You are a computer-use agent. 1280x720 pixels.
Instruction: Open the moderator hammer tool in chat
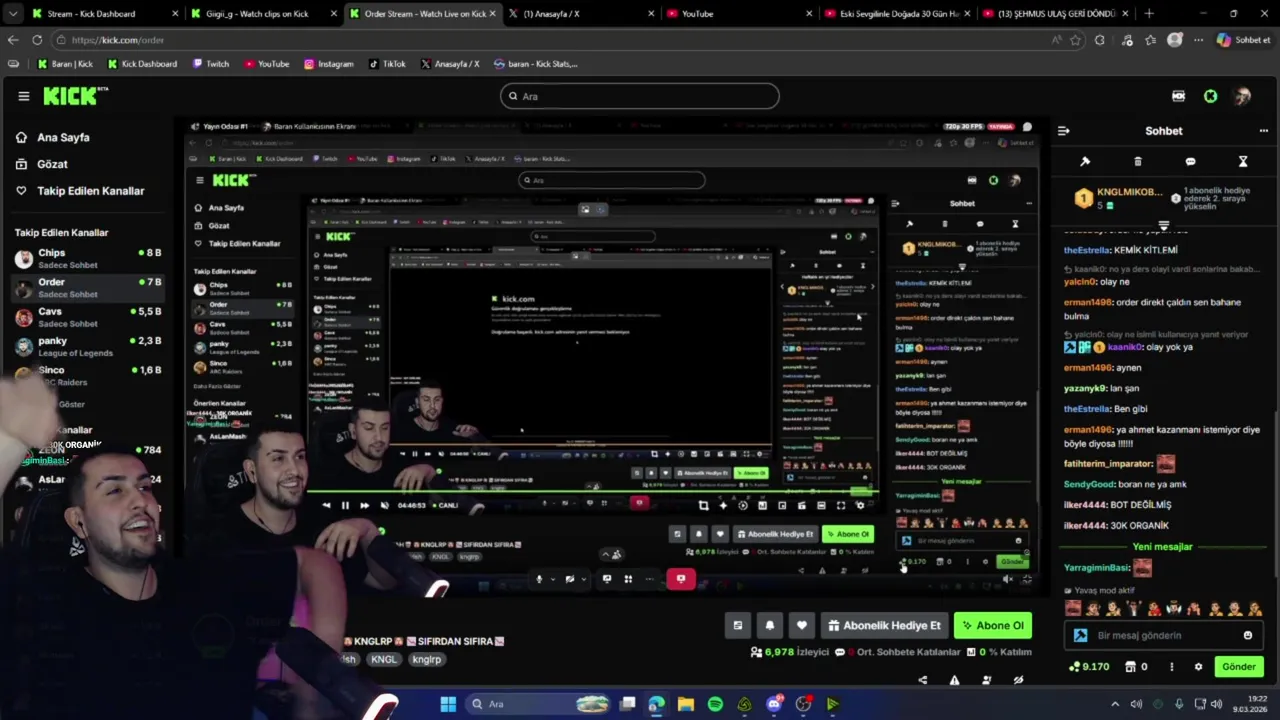tap(1085, 161)
